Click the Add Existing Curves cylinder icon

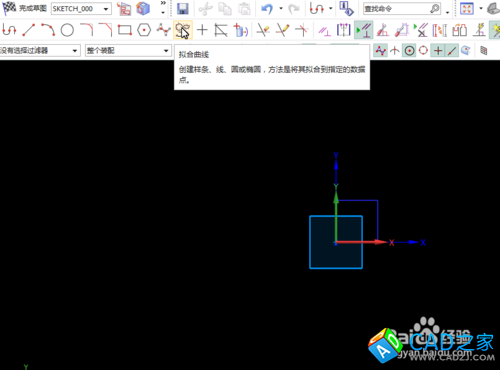(240, 30)
